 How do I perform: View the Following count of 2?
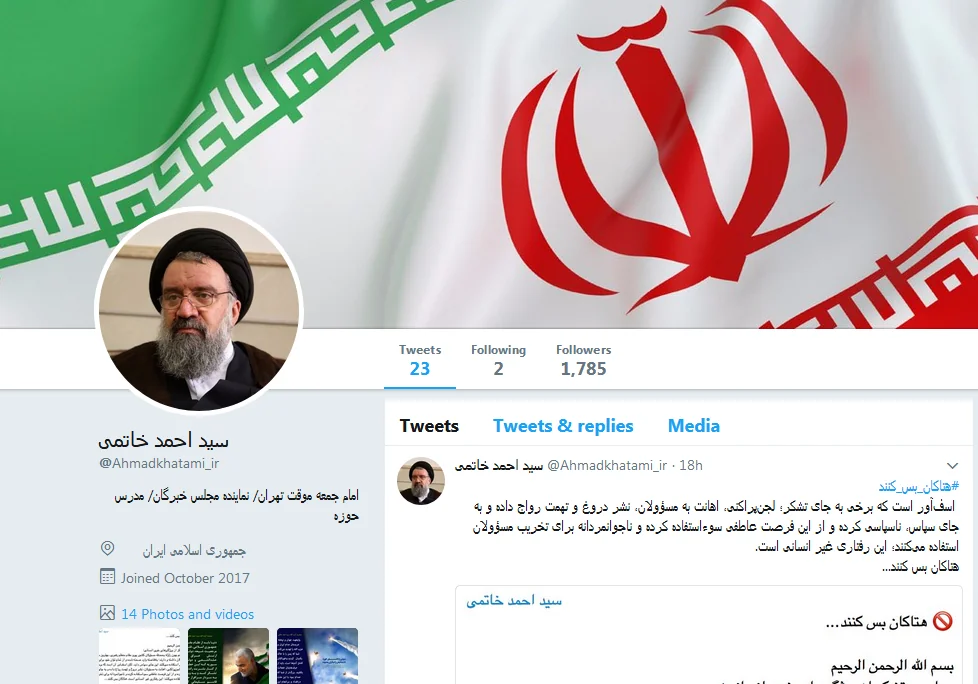tap(498, 360)
